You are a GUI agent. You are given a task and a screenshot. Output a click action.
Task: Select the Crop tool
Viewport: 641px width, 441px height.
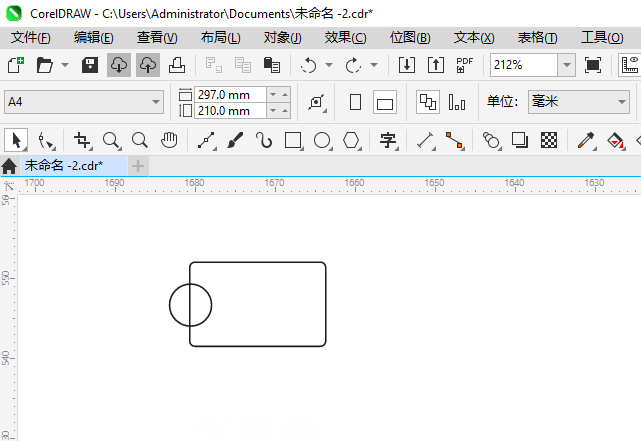point(83,141)
